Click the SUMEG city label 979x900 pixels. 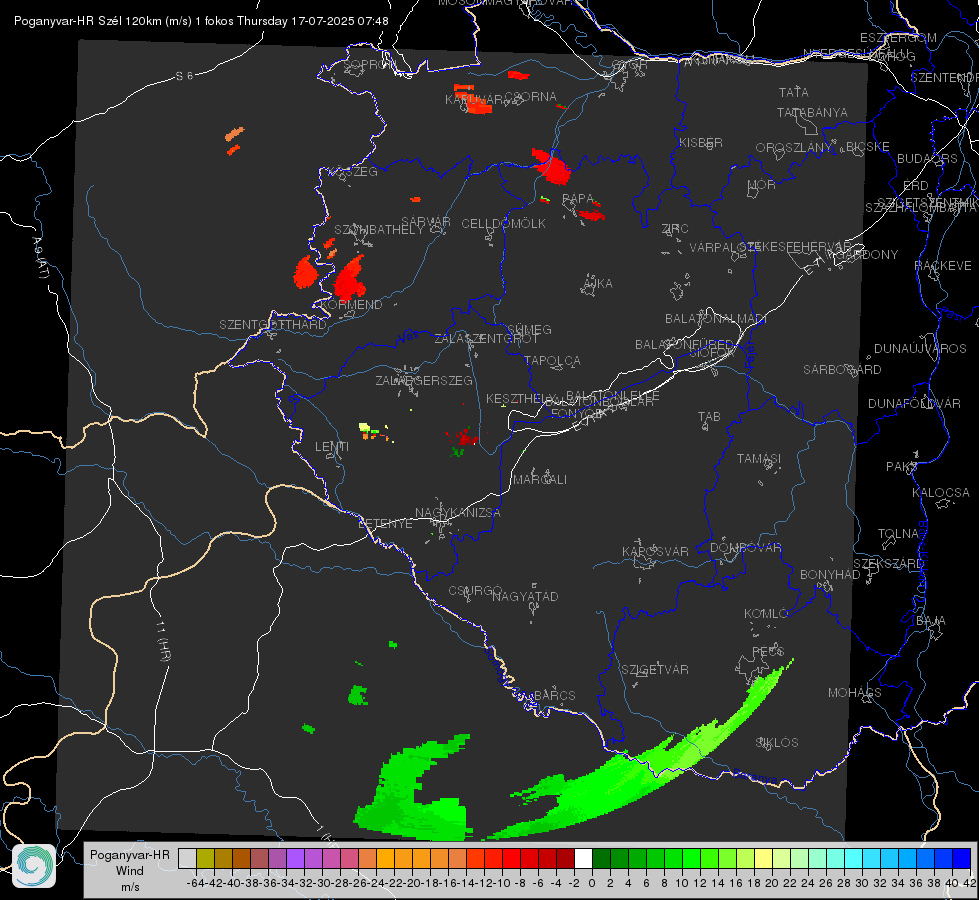529,329
